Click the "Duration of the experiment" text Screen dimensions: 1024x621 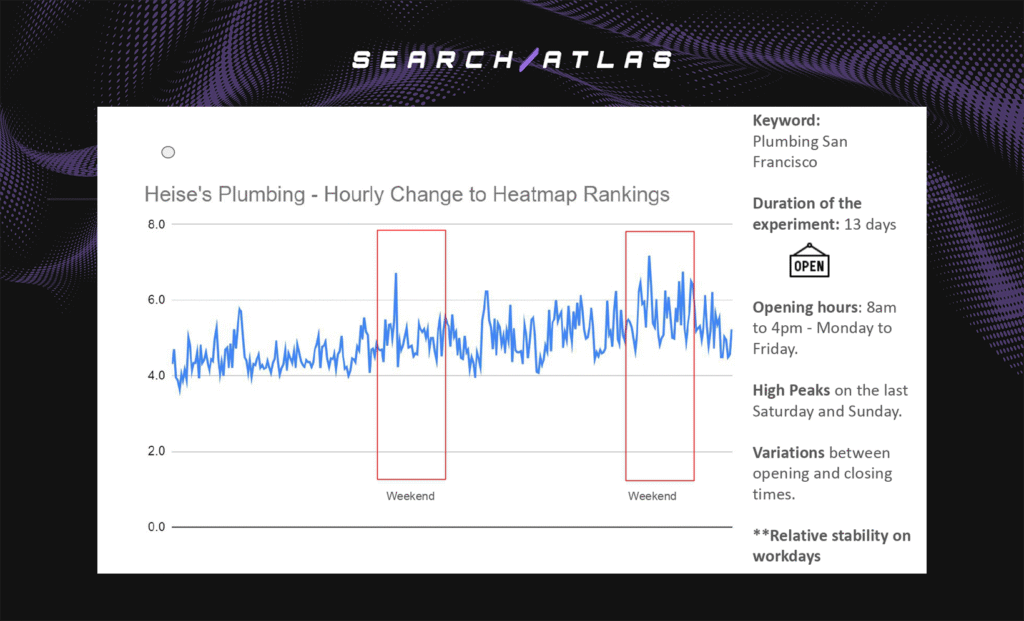807,214
